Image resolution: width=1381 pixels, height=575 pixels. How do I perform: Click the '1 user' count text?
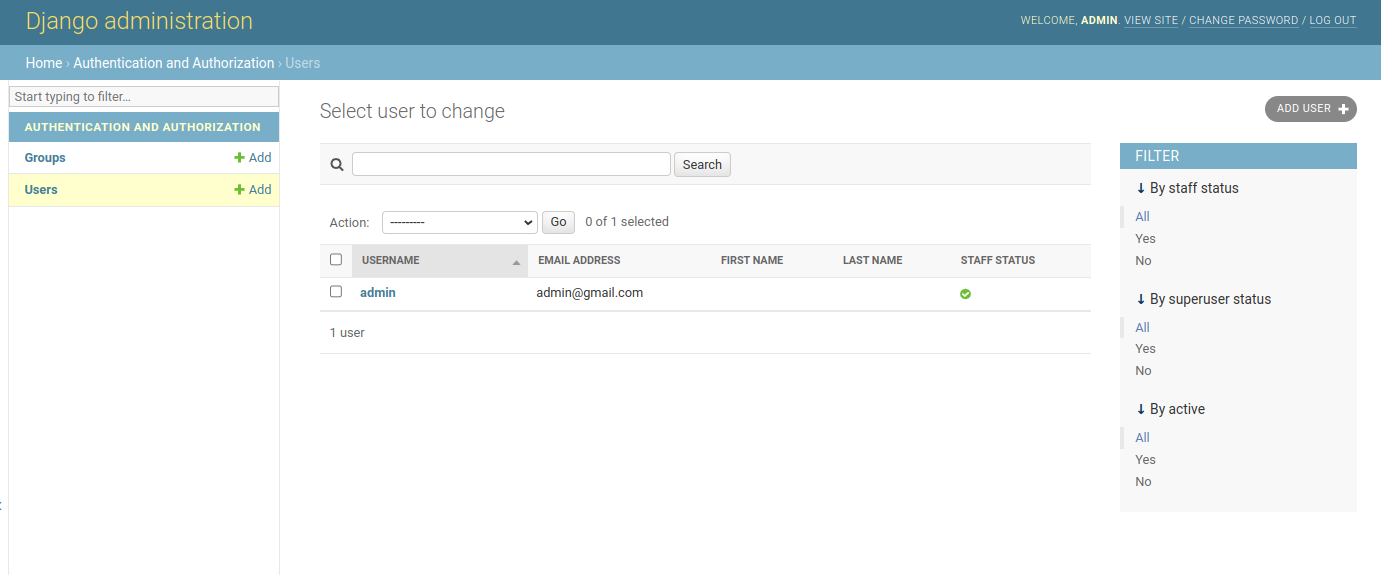347,333
